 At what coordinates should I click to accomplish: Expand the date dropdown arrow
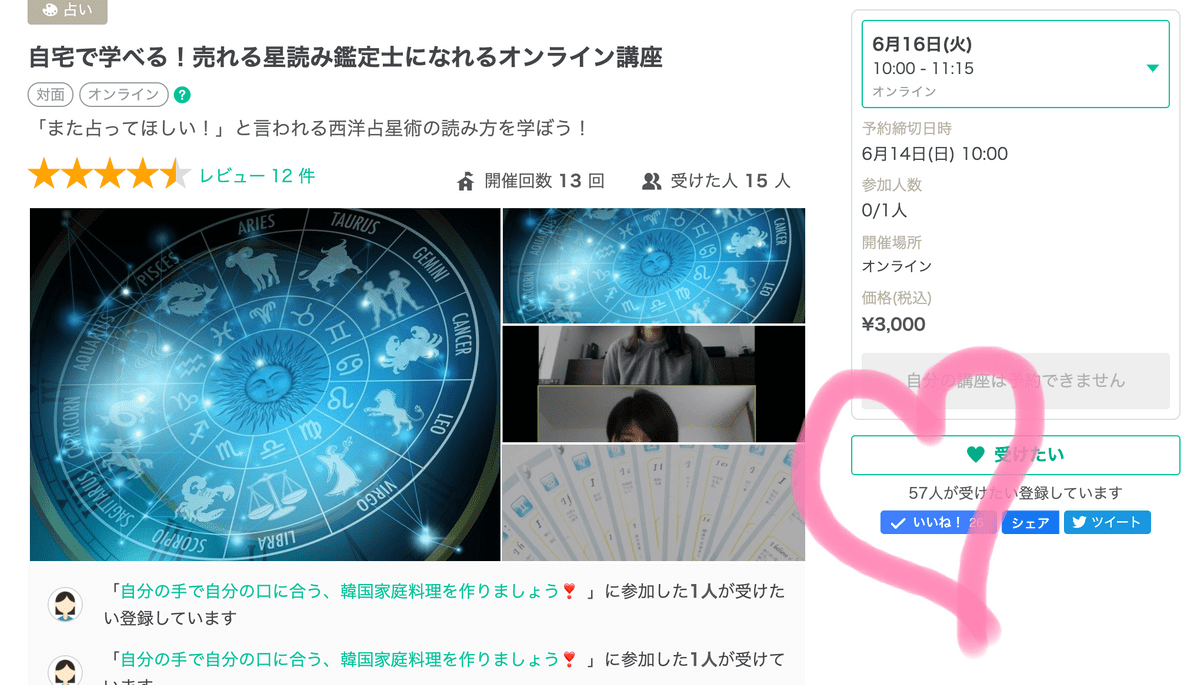coord(1152,68)
